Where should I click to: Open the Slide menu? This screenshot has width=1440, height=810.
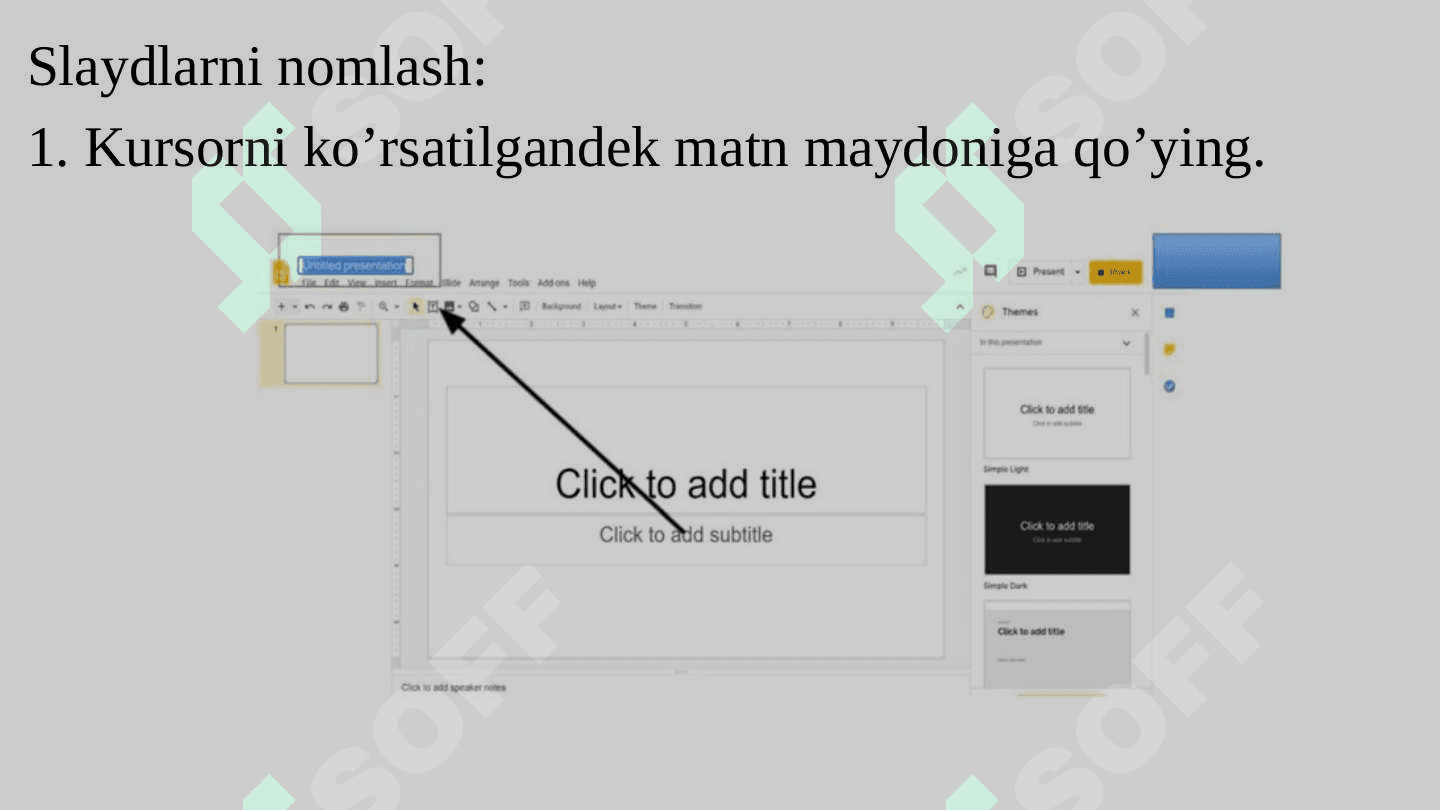pyautogui.click(x=451, y=283)
